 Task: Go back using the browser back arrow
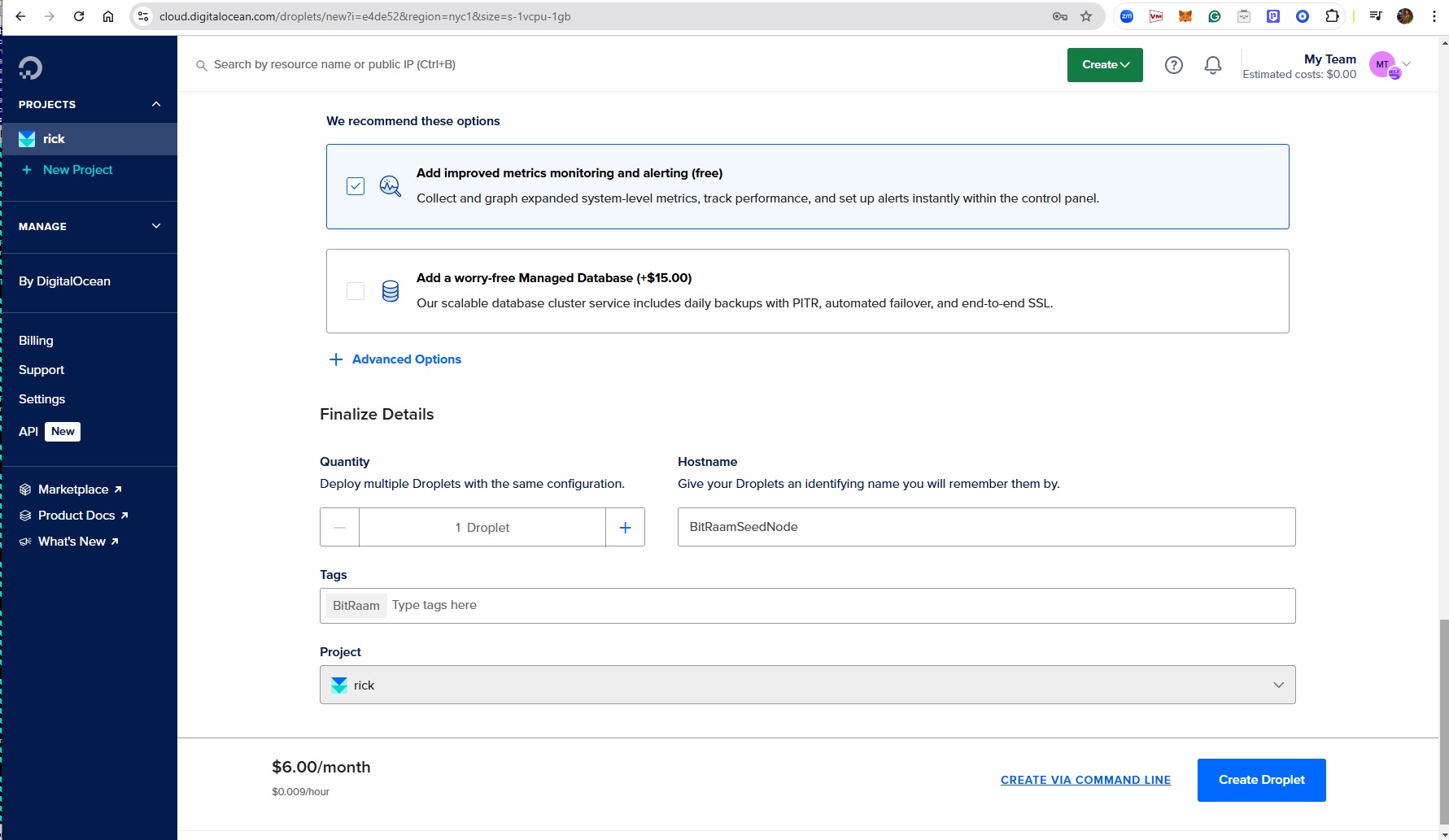tap(20, 16)
